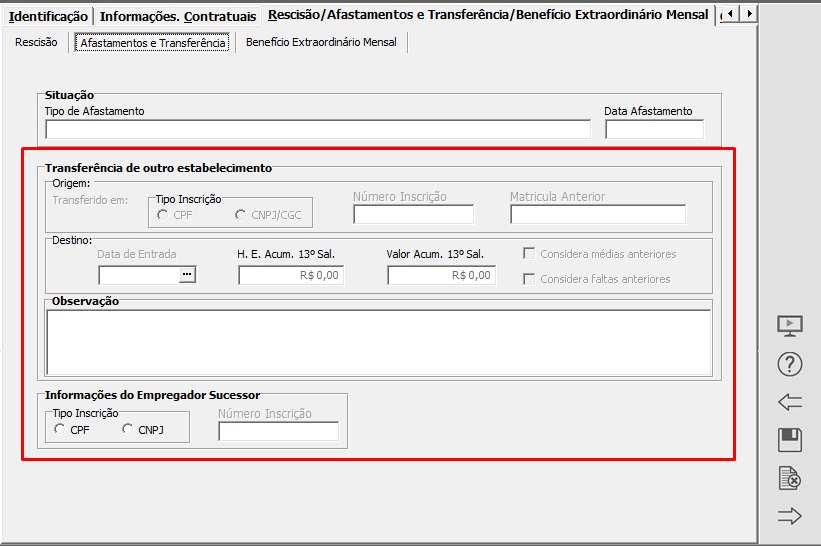The width and height of the screenshot is (821, 546).
Task: Select the Rescisão sub-tab
Action: [36, 42]
